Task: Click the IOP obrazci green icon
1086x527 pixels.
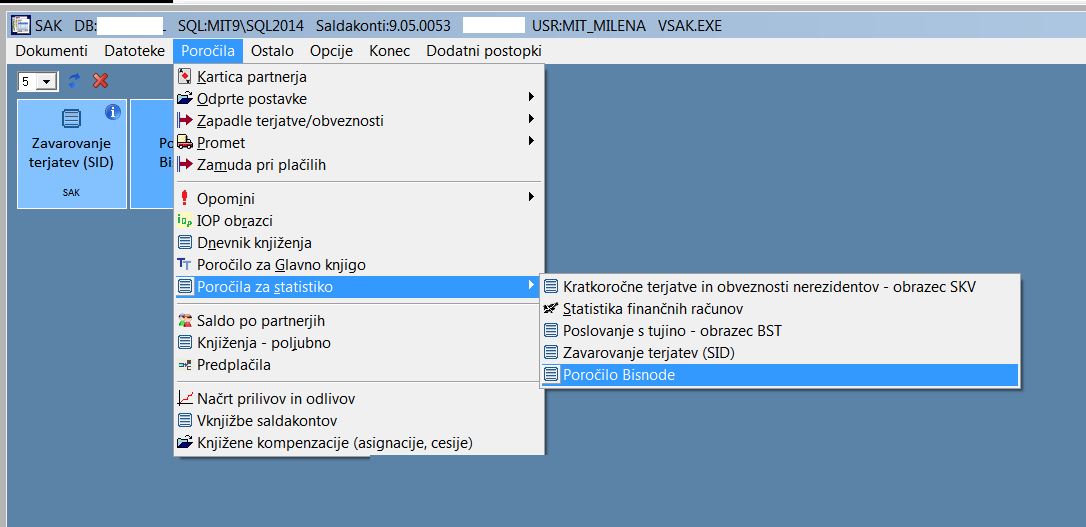Action: (x=184, y=220)
